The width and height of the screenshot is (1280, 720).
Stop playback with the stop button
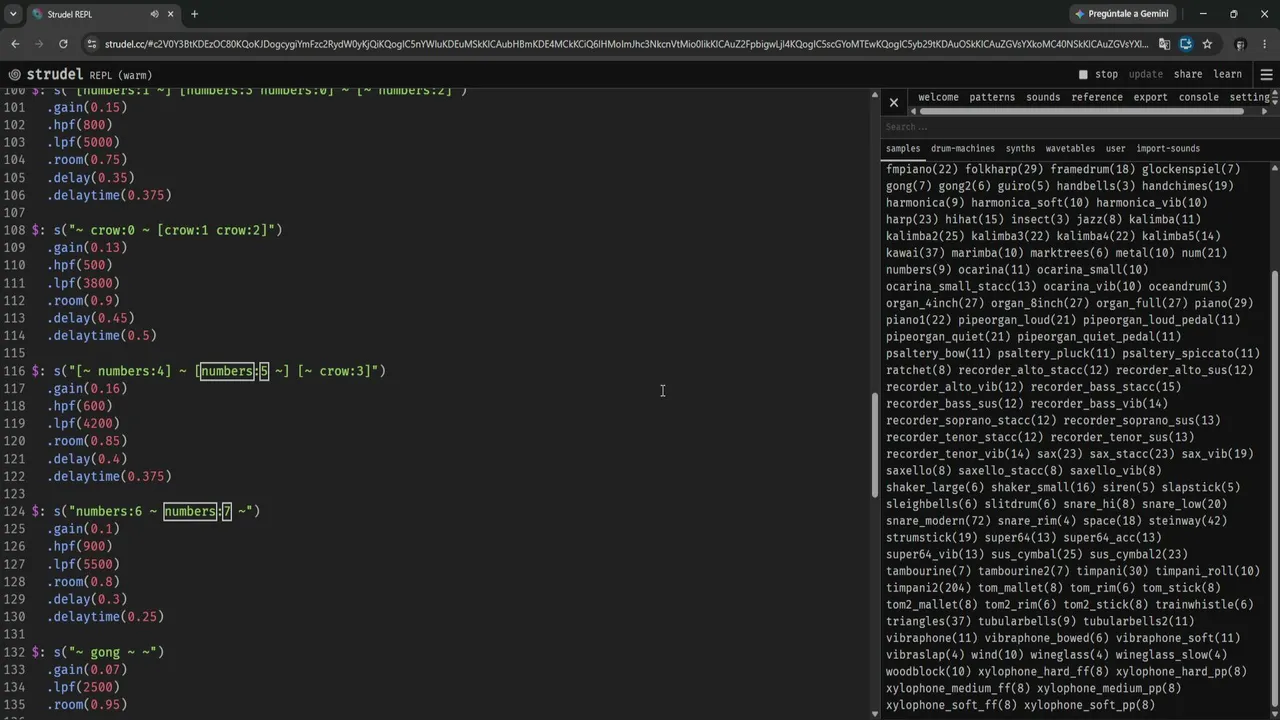pyautogui.click(x=1098, y=74)
